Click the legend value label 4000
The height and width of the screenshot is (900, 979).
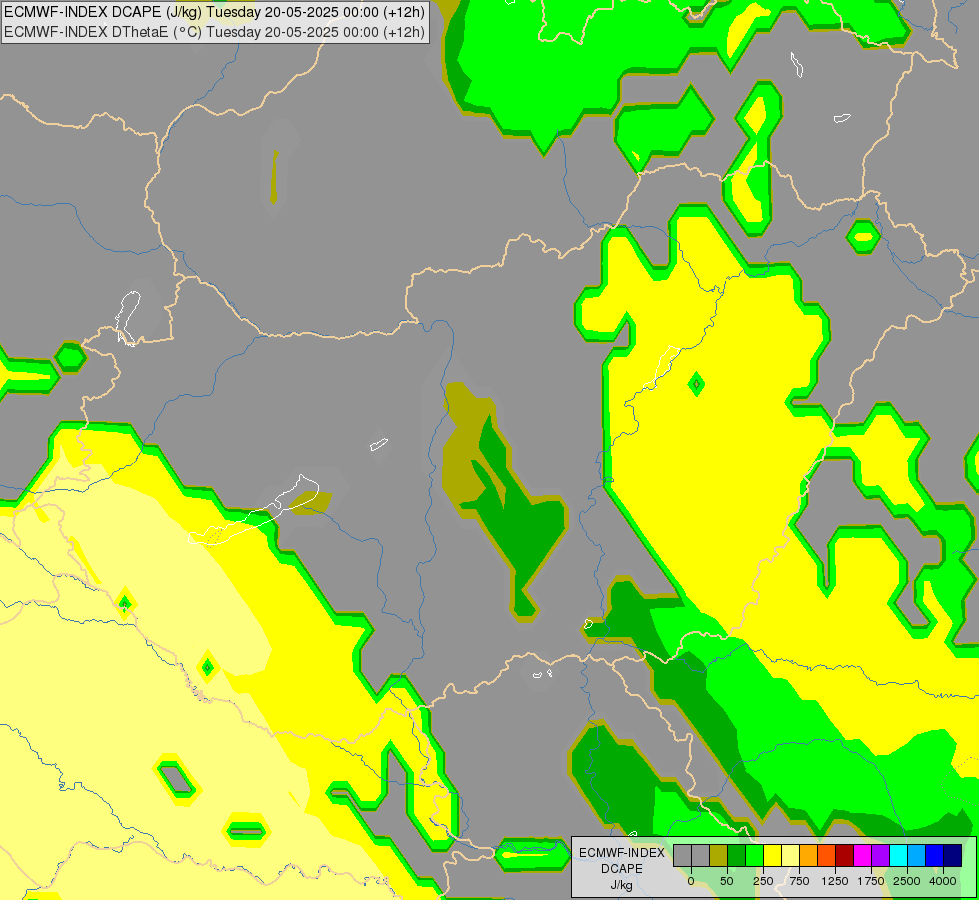pos(943,881)
